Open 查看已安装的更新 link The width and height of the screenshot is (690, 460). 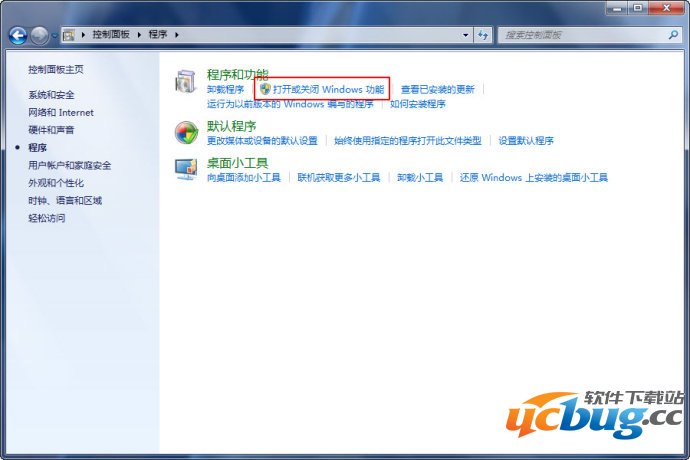[438, 89]
